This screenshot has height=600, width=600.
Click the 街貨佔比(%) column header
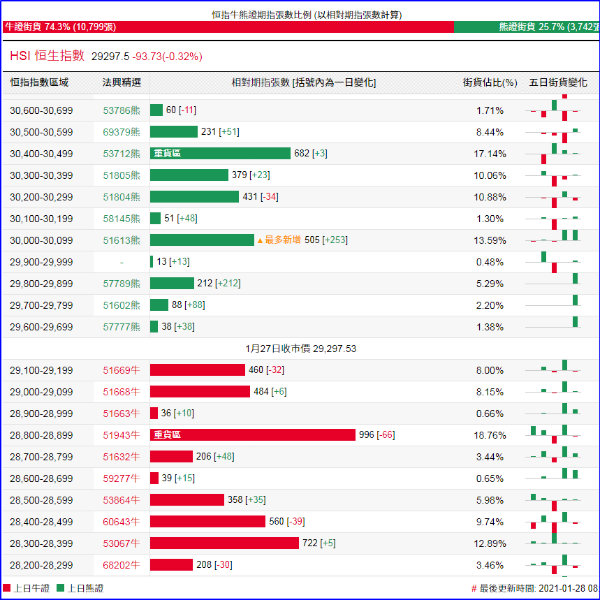tap(490, 82)
